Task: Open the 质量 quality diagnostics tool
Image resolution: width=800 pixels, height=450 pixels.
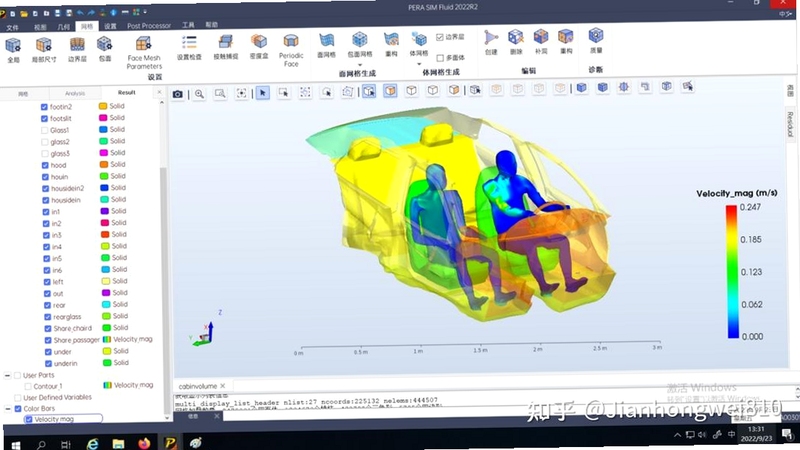Action: [x=595, y=41]
